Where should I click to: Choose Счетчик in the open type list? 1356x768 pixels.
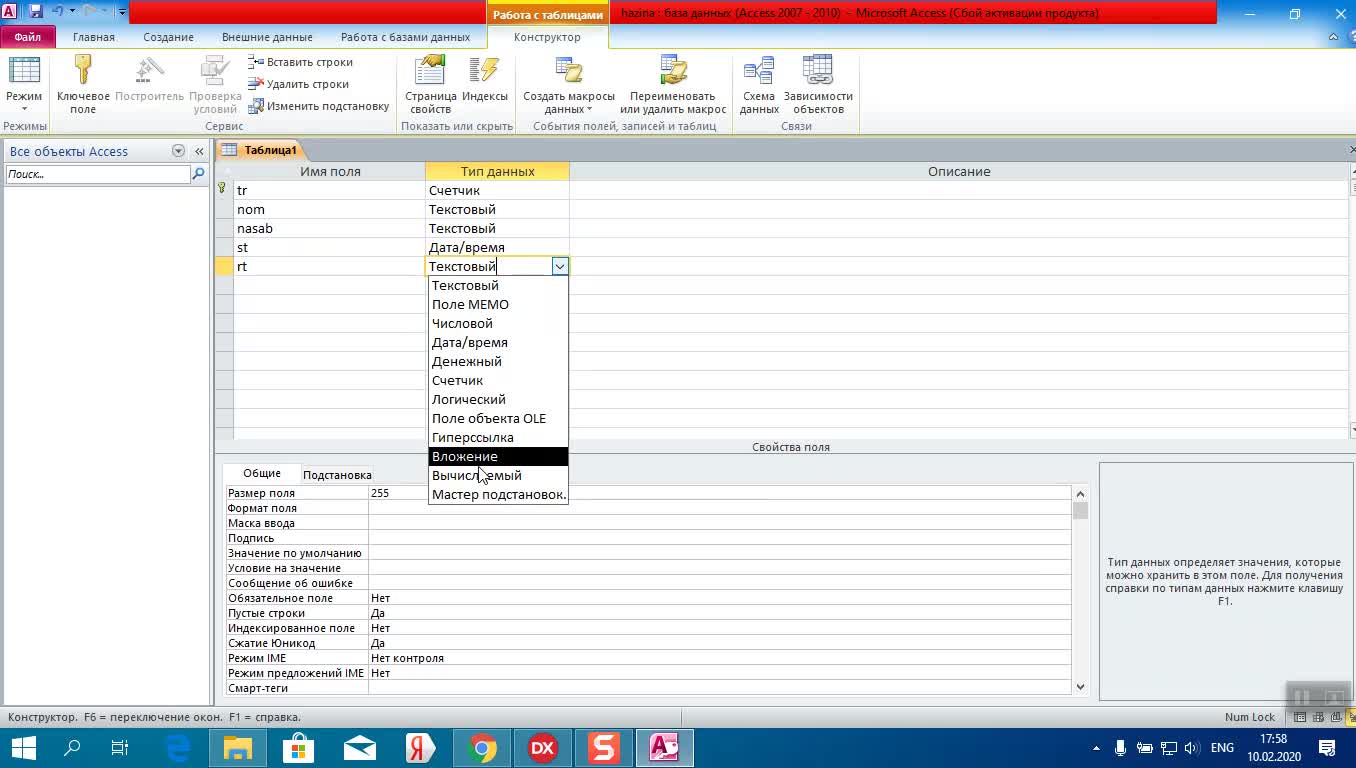coord(498,380)
